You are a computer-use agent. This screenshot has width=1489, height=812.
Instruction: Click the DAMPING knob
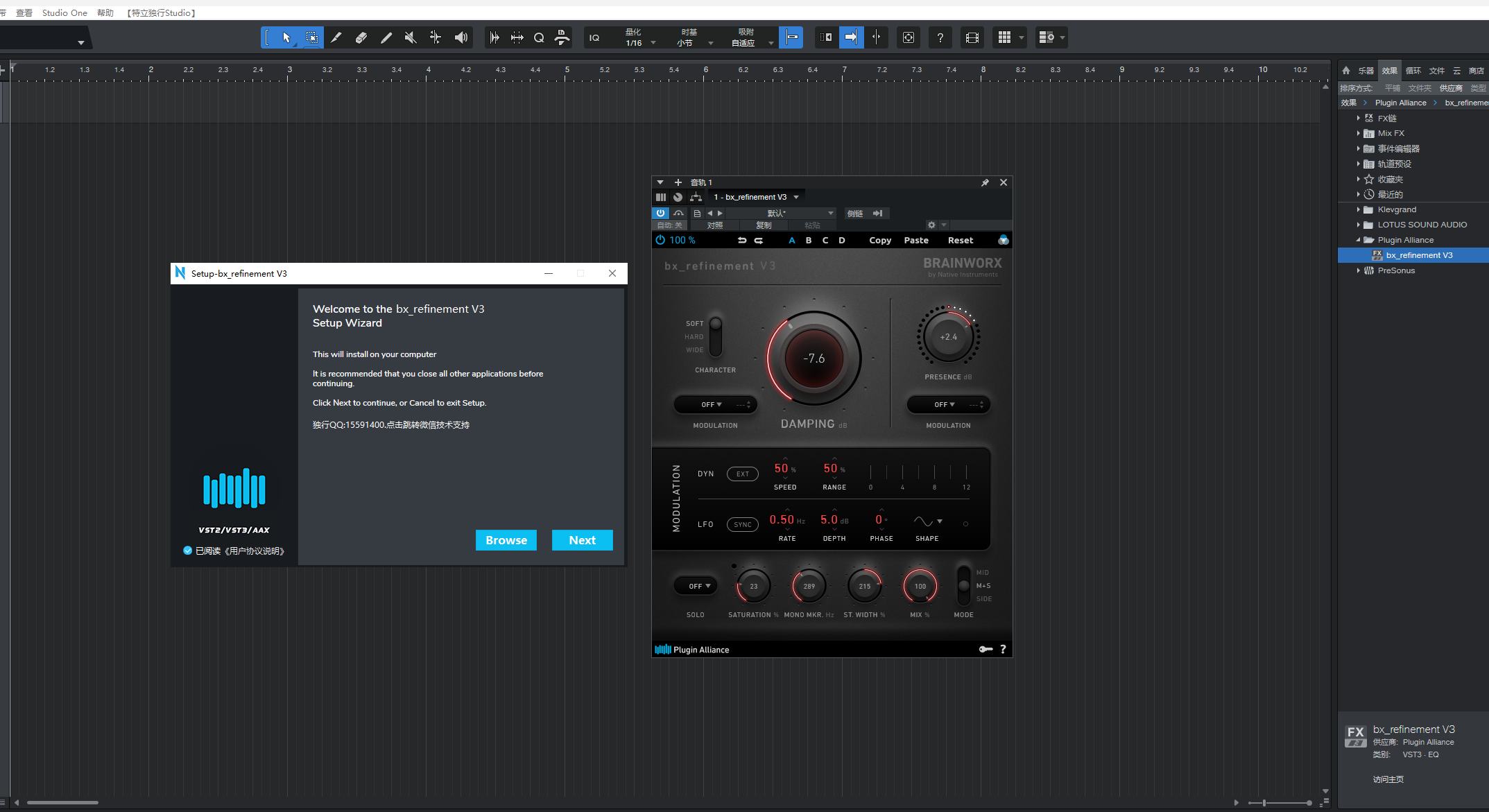click(814, 359)
